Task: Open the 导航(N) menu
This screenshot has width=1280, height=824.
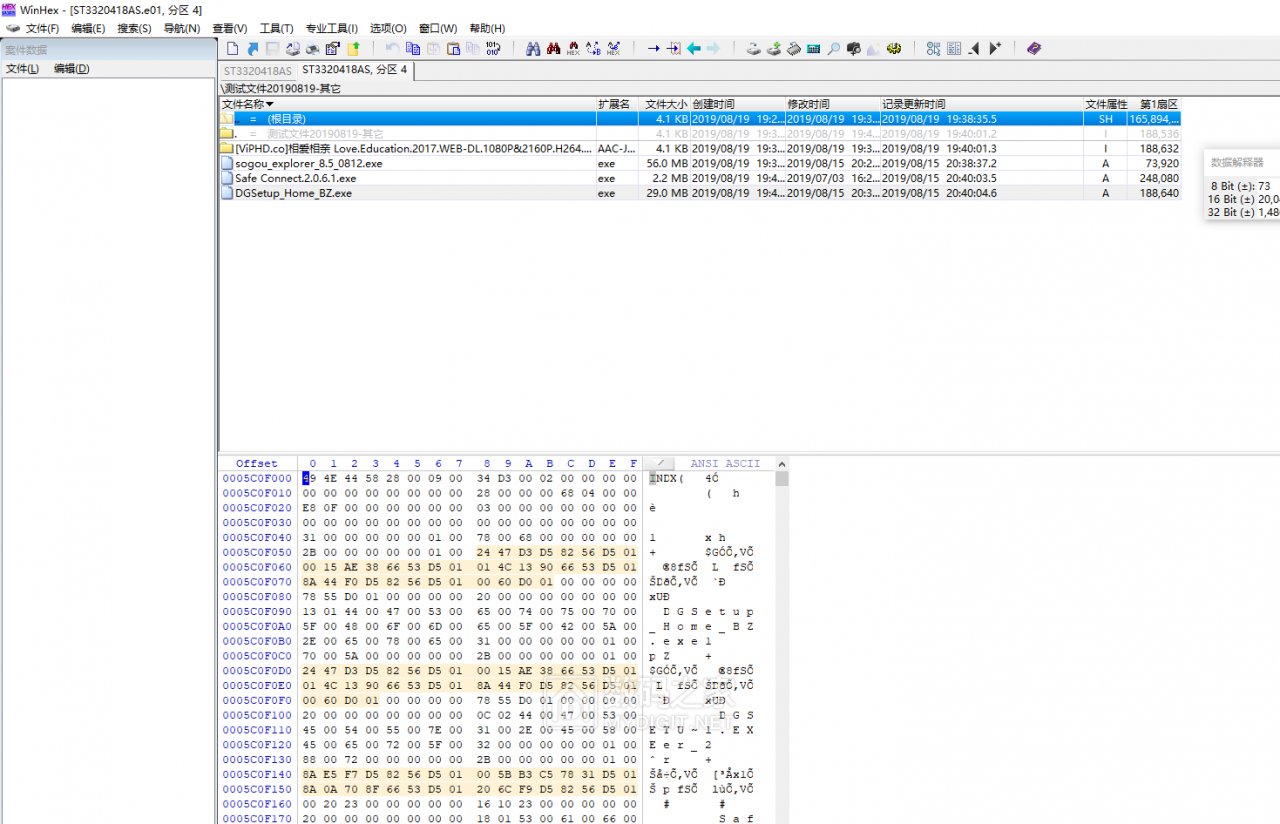Action: pos(181,28)
